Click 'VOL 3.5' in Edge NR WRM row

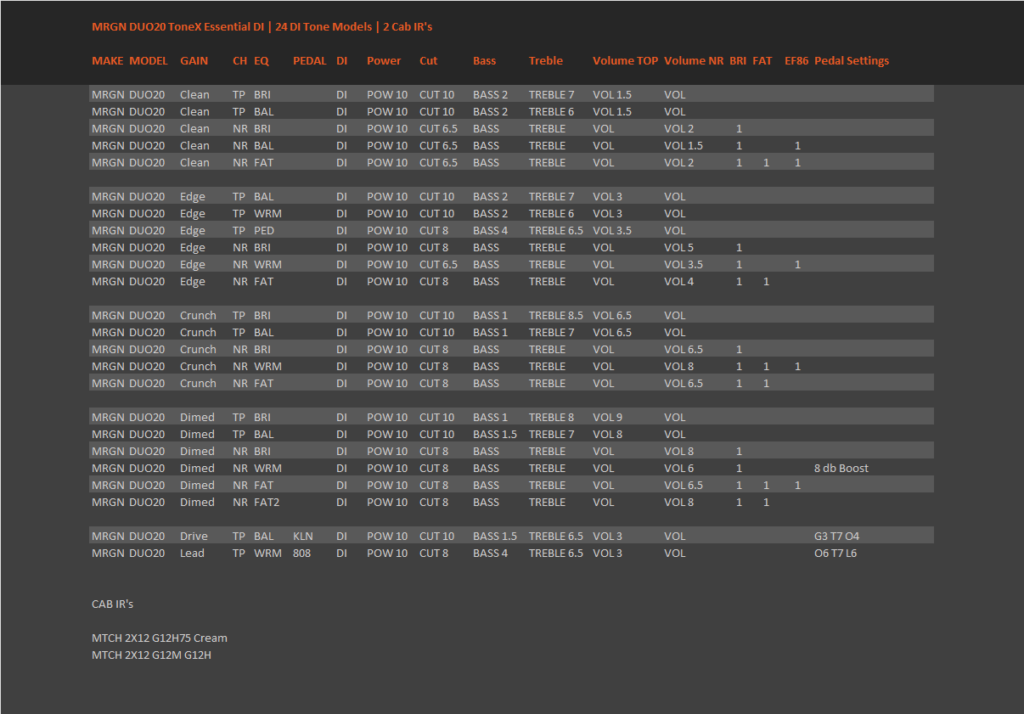tap(683, 265)
